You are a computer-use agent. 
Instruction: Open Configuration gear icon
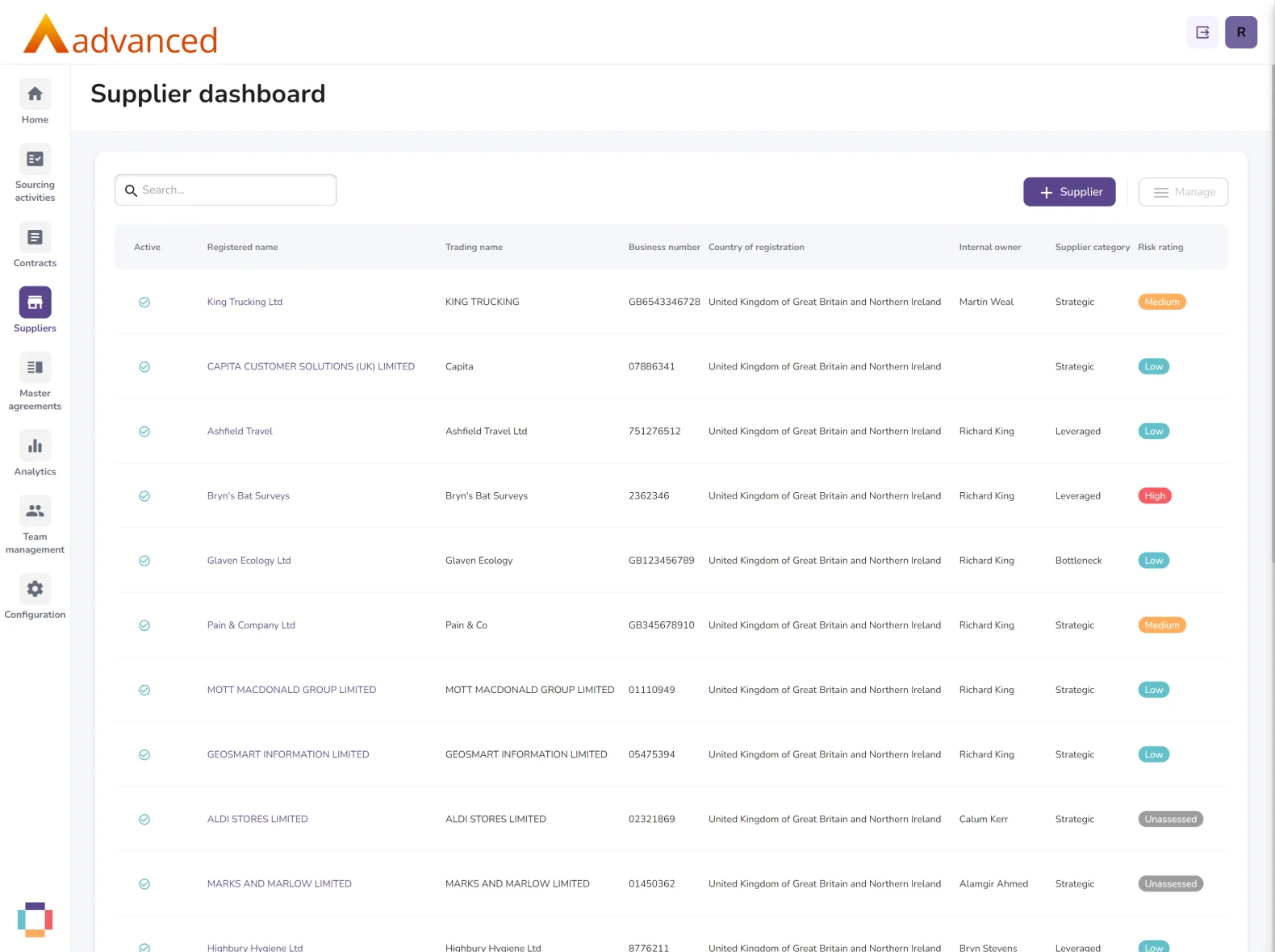tap(35, 590)
